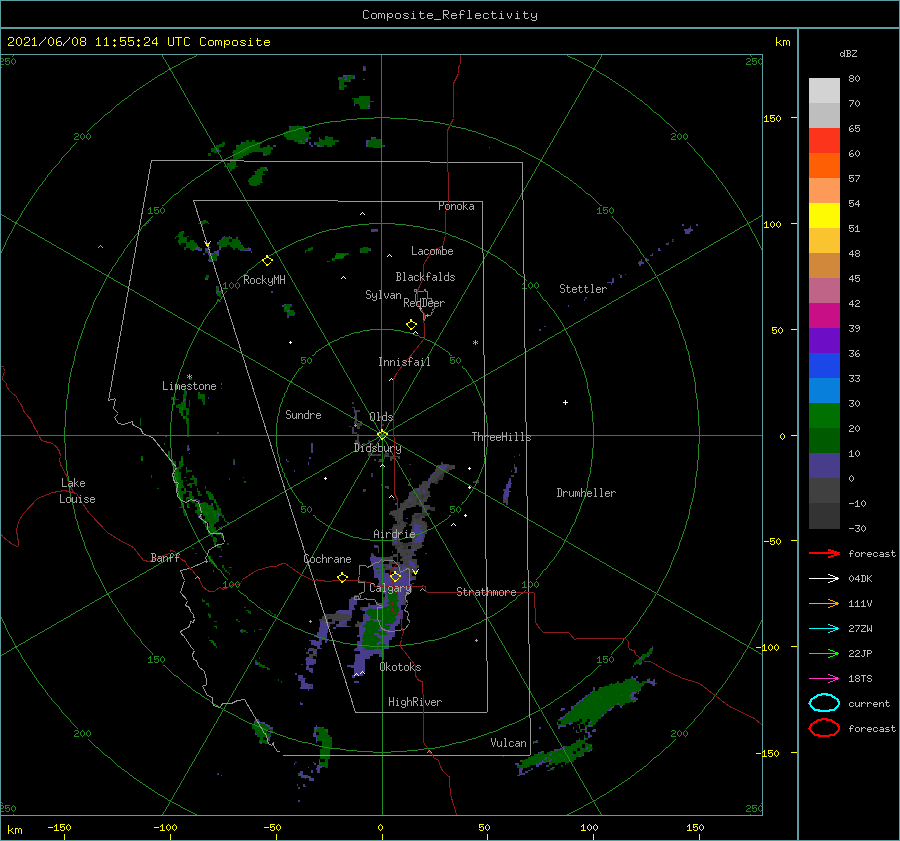Click the Blackfalds city label
Viewport: 900px width, 841px height.
[x=425, y=277]
